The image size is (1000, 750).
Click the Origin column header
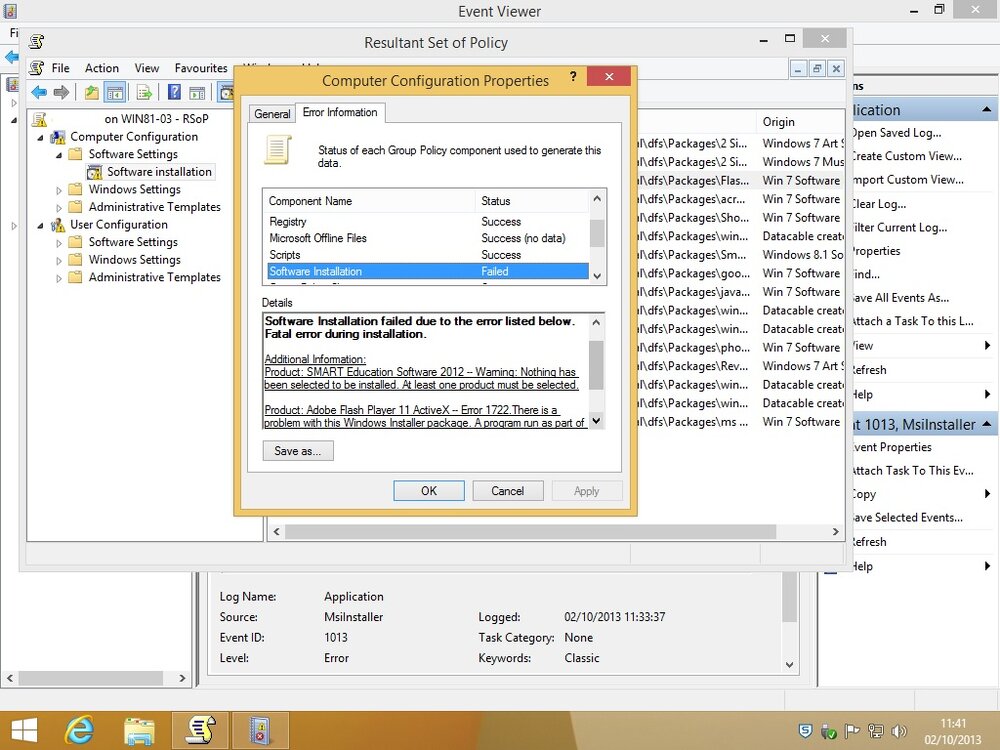pos(800,122)
